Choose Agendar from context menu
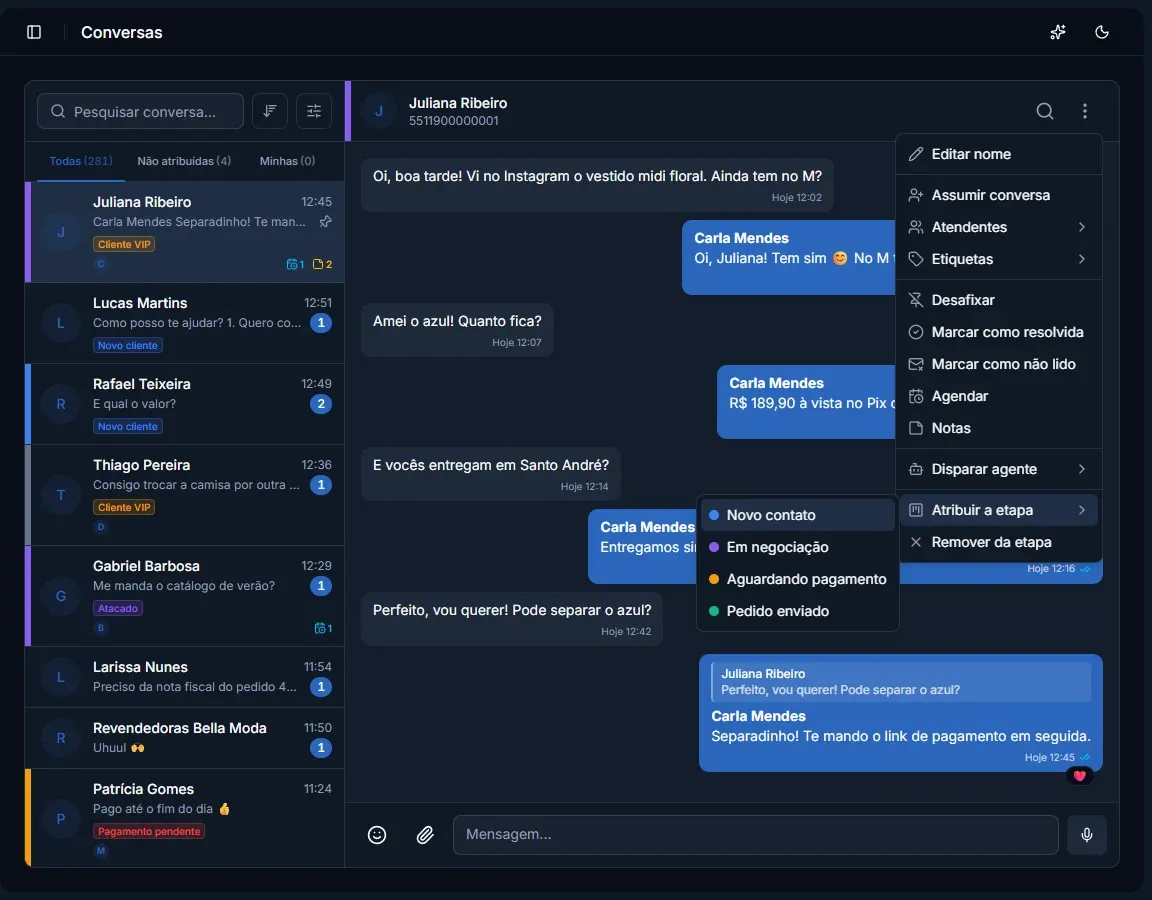Image resolution: width=1152 pixels, height=900 pixels. point(998,396)
